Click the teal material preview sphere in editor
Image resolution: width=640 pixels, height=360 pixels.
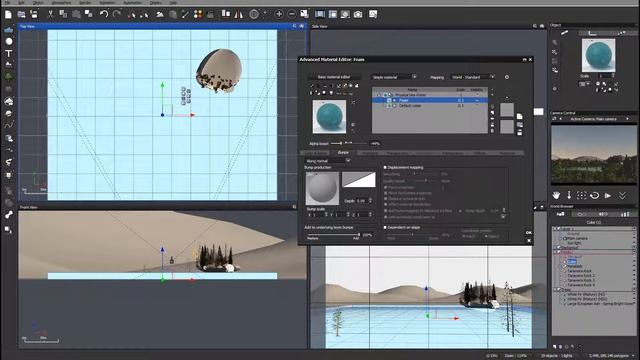click(x=329, y=117)
